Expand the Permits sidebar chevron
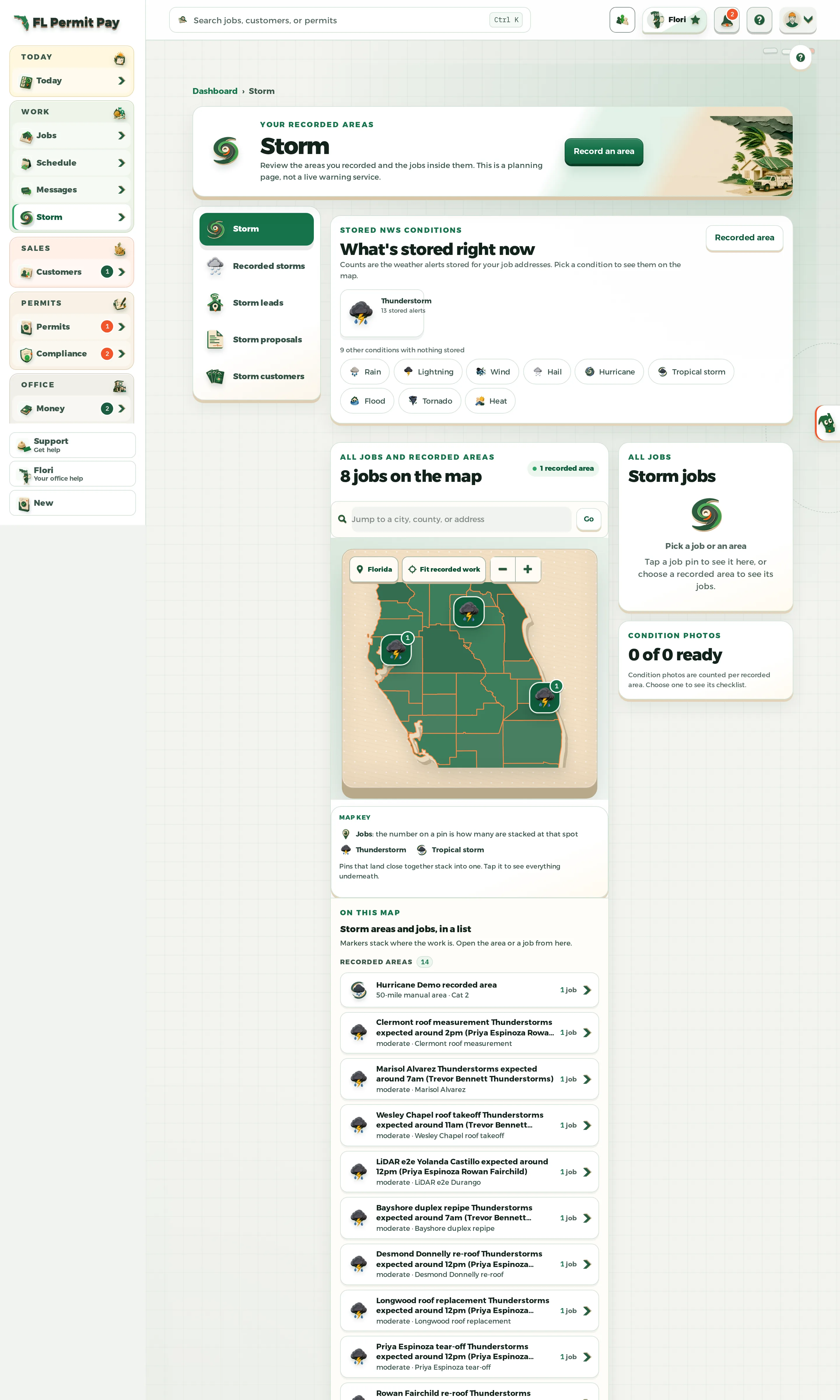The width and height of the screenshot is (840, 1400). [x=121, y=326]
